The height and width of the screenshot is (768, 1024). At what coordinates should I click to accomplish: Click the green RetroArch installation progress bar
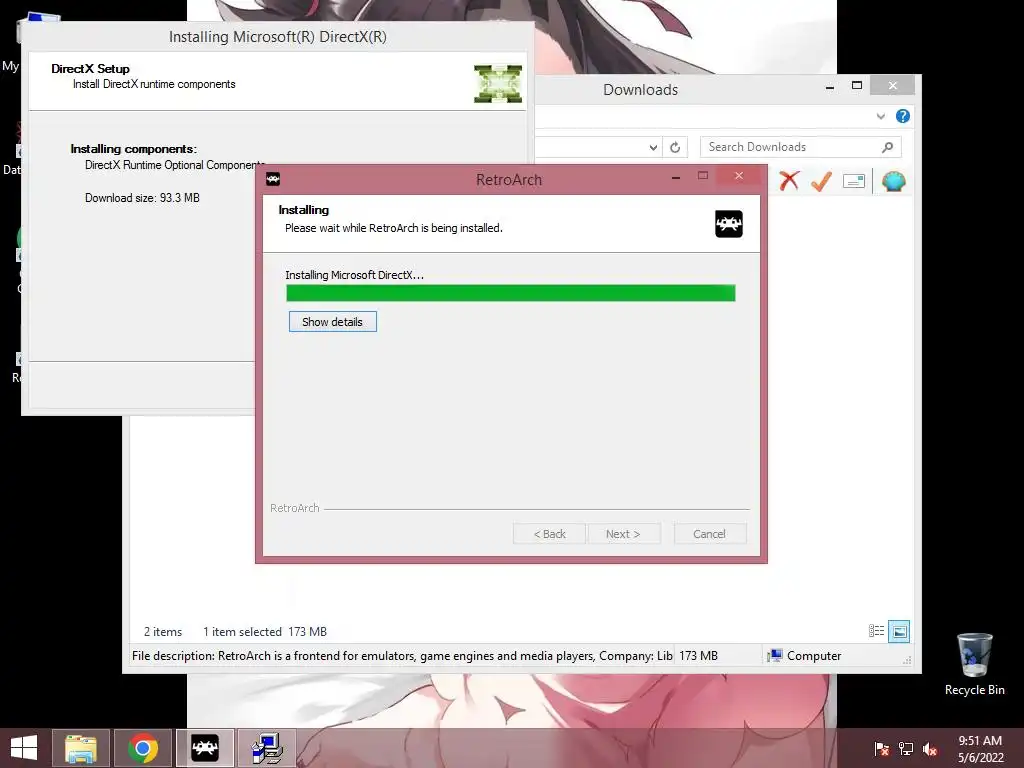511,293
